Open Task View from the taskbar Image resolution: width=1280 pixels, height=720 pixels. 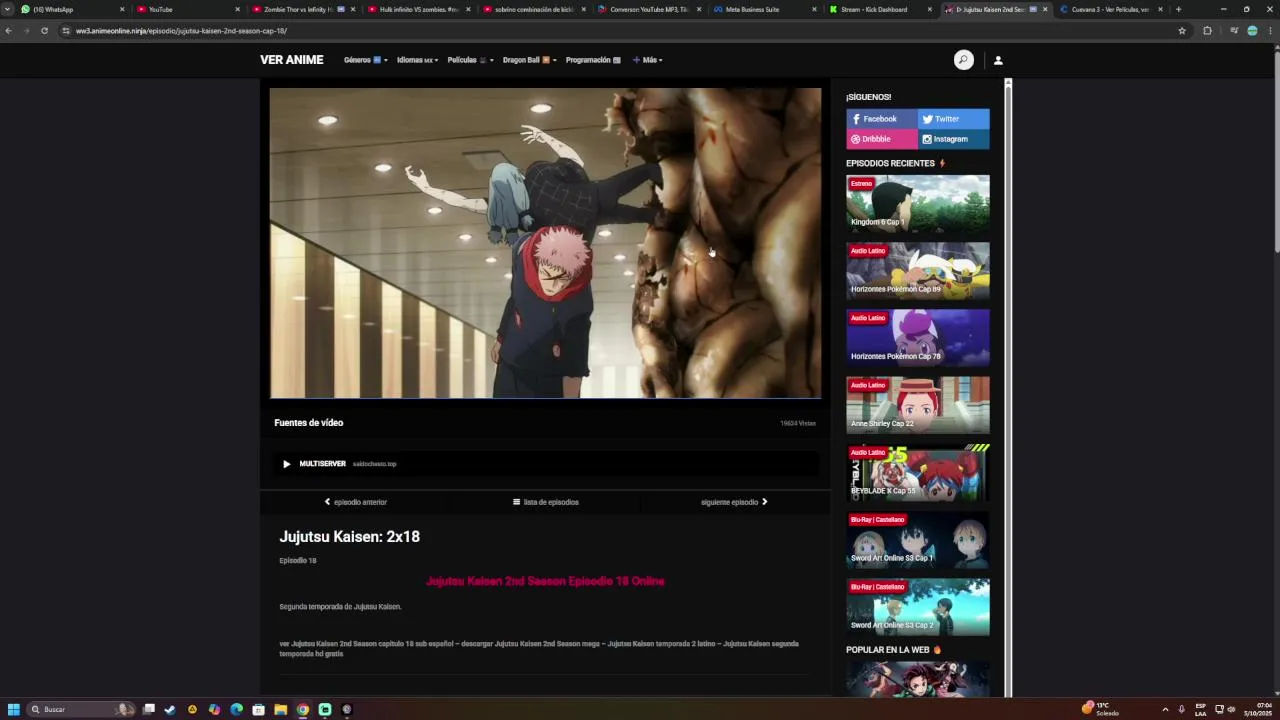(x=148, y=709)
